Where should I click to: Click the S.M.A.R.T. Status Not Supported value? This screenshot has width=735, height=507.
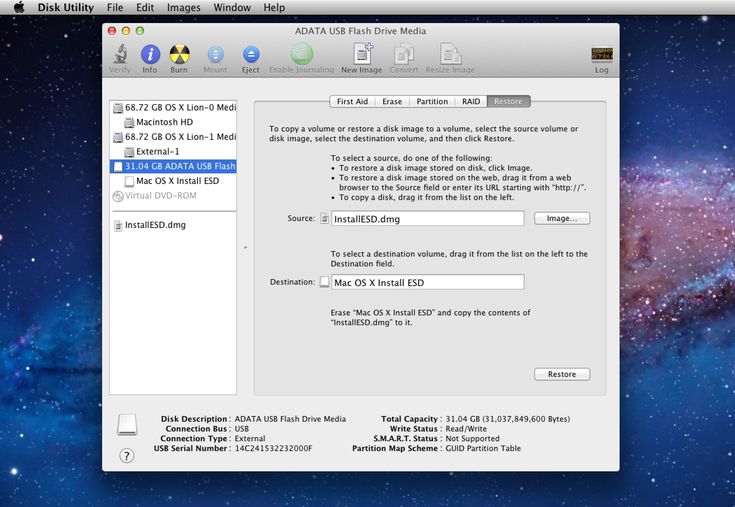pos(472,439)
